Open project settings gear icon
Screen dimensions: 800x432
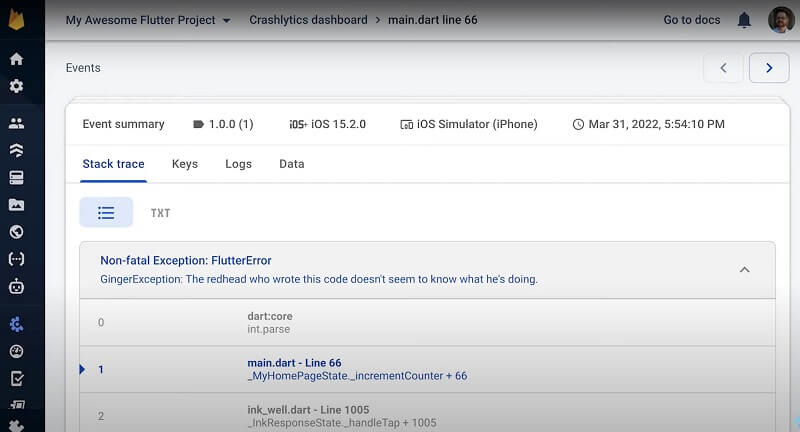[x=16, y=86]
